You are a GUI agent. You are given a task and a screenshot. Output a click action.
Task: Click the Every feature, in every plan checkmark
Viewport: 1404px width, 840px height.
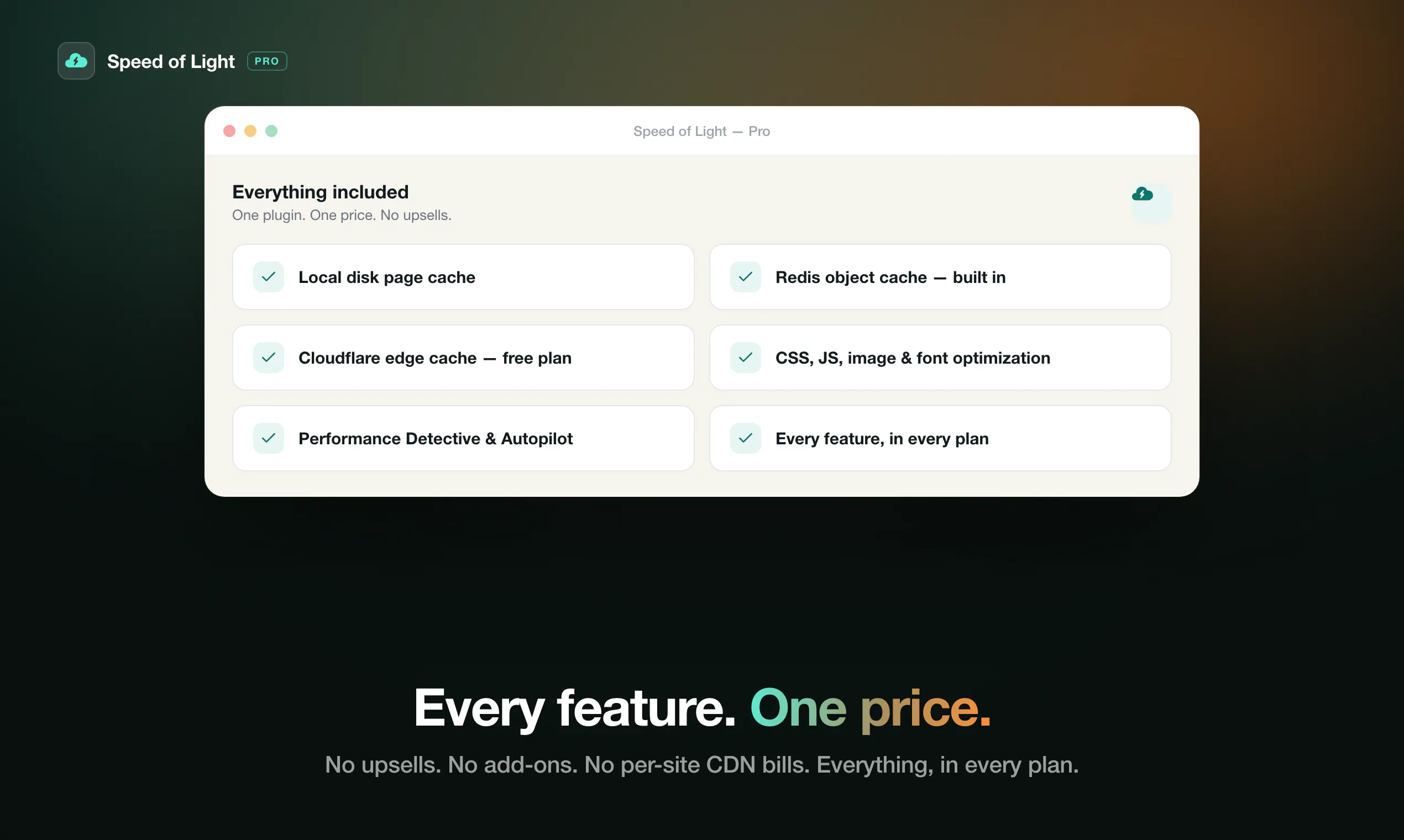pos(746,438)
